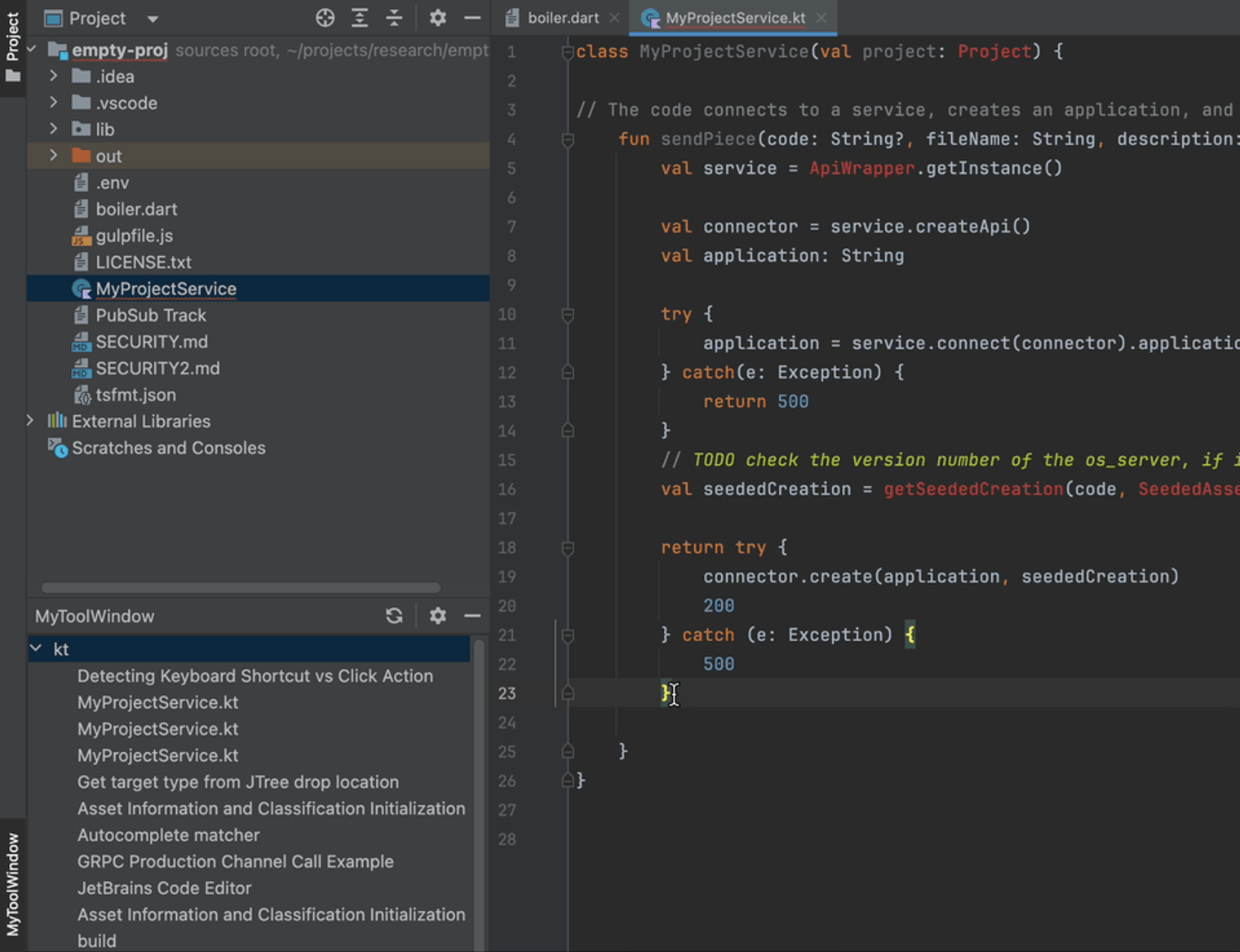Click the External Libraries bars icon
This screenshot has width=1240, height=952.
(x=57, y=421)
